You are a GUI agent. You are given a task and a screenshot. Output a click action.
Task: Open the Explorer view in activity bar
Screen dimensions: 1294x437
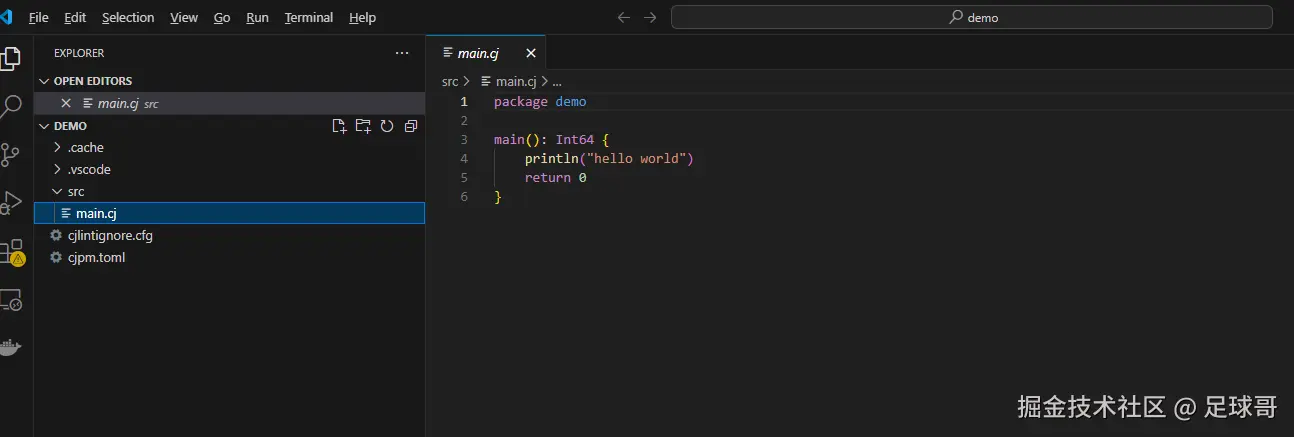(10, 58)
